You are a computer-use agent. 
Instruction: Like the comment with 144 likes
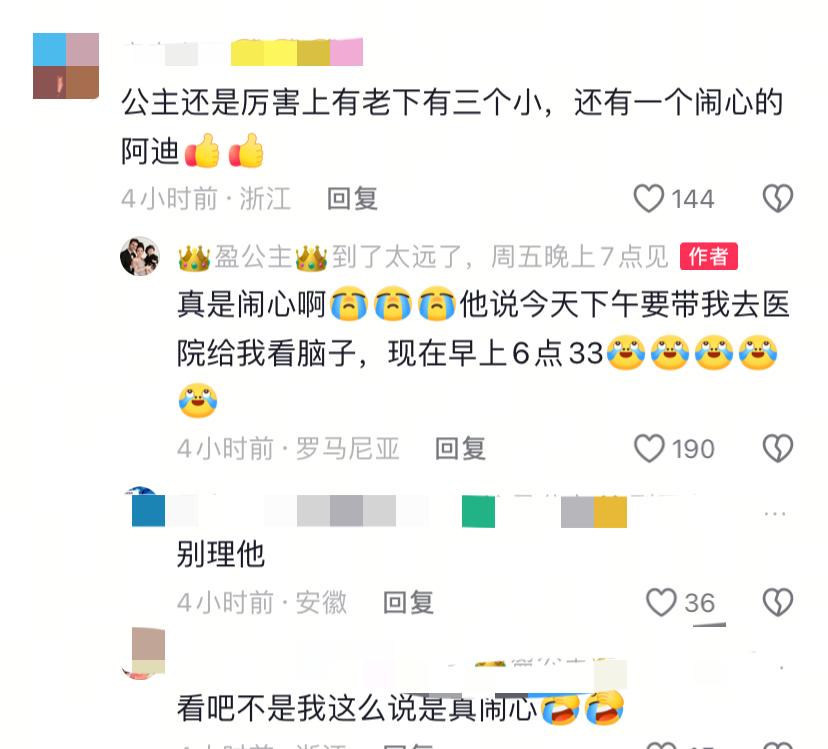pos(648,199)
